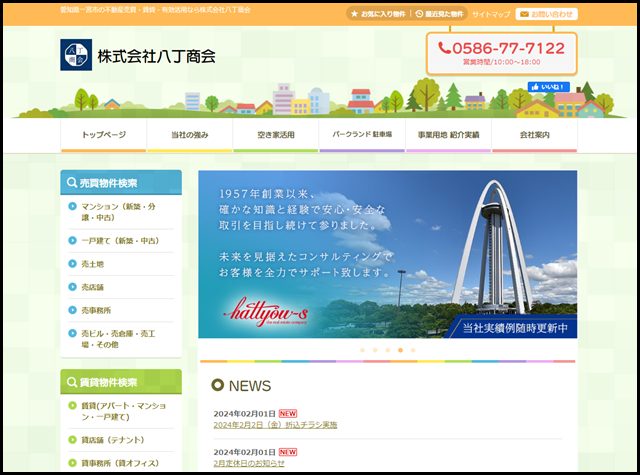Image resolution: width=640 pixels, height=475 pixels.
Task: Click arrow bullet beside 一戸建て（新築・中古）
Action: pyautogui.click(x=73, y=240)
